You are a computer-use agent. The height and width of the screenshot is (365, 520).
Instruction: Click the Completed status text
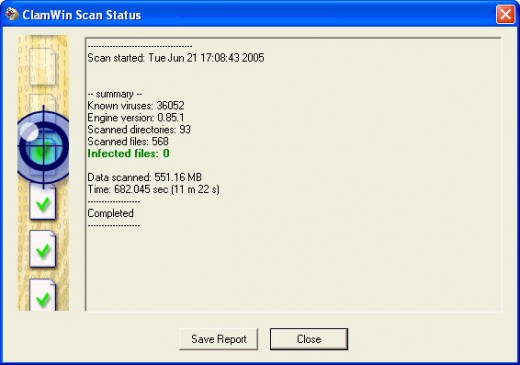(x=110, y=213)
